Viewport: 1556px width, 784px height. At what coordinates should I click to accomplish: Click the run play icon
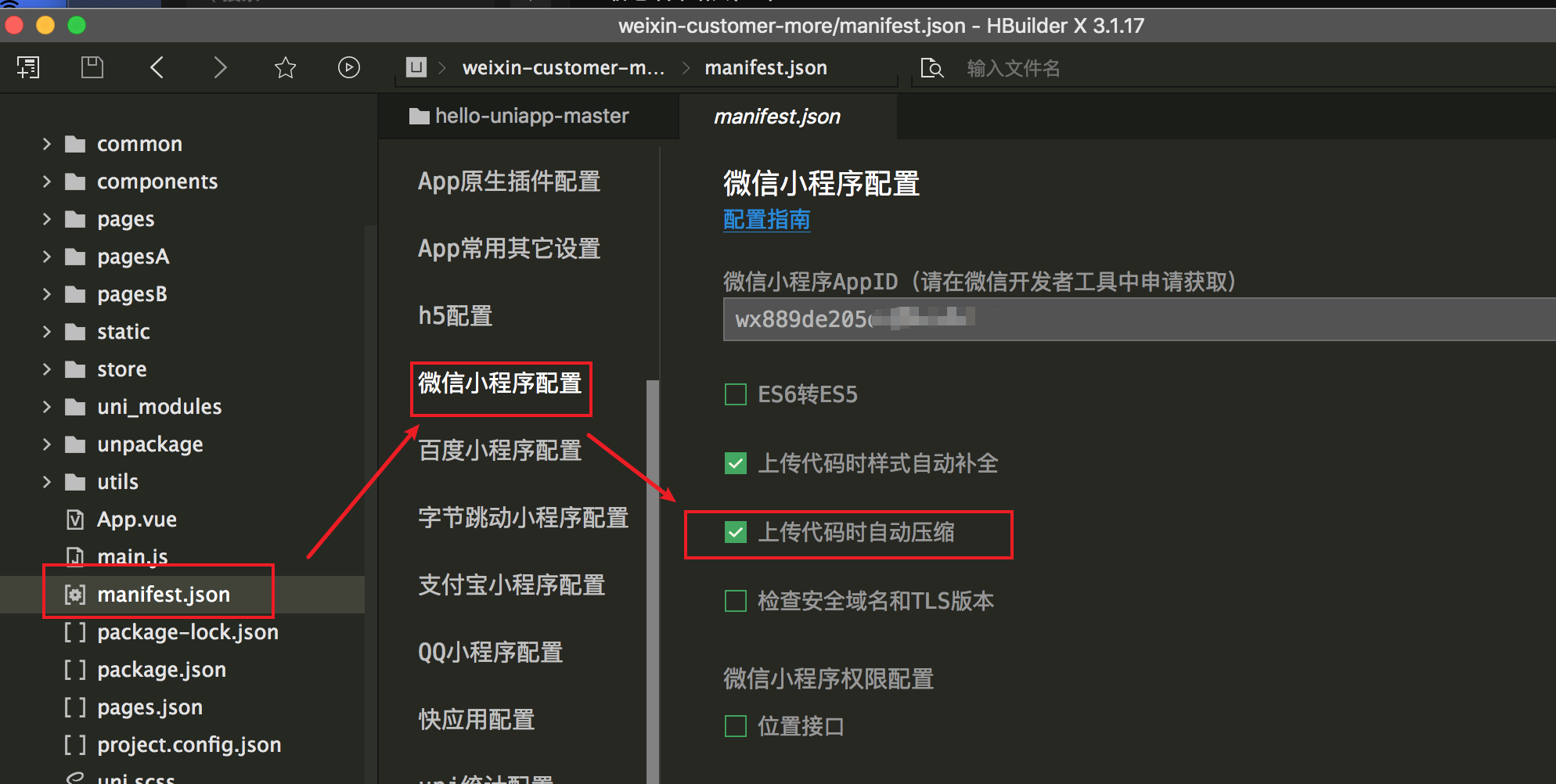point(349,67)
